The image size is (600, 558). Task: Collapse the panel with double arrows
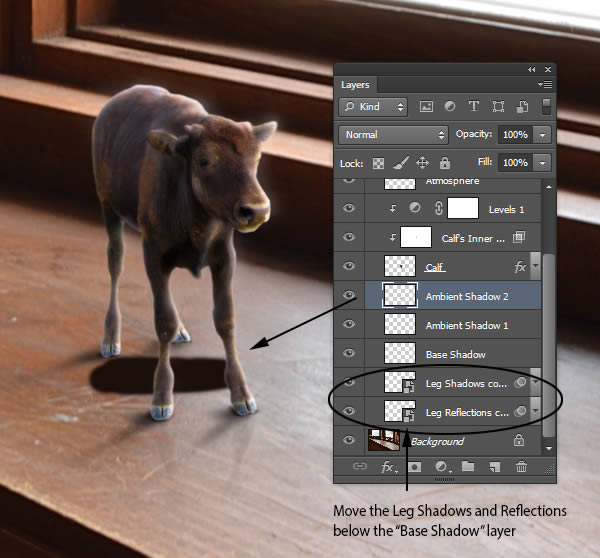pyautogui.click(x=532, y=69)
